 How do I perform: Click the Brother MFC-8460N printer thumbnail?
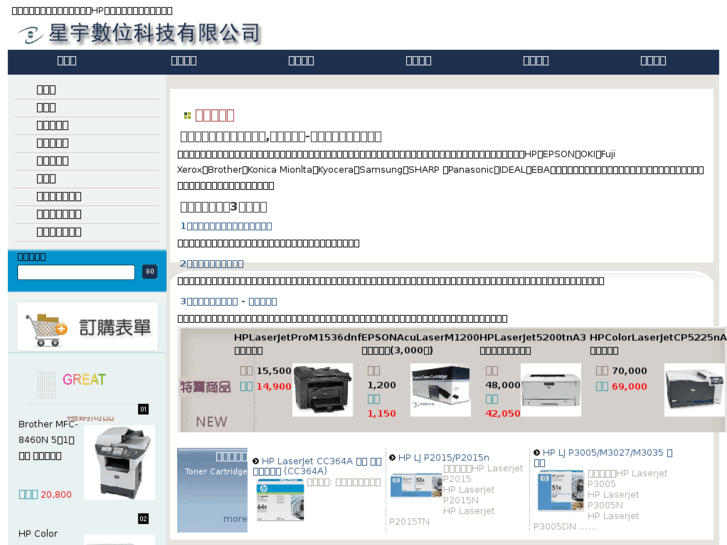(120, 462)
